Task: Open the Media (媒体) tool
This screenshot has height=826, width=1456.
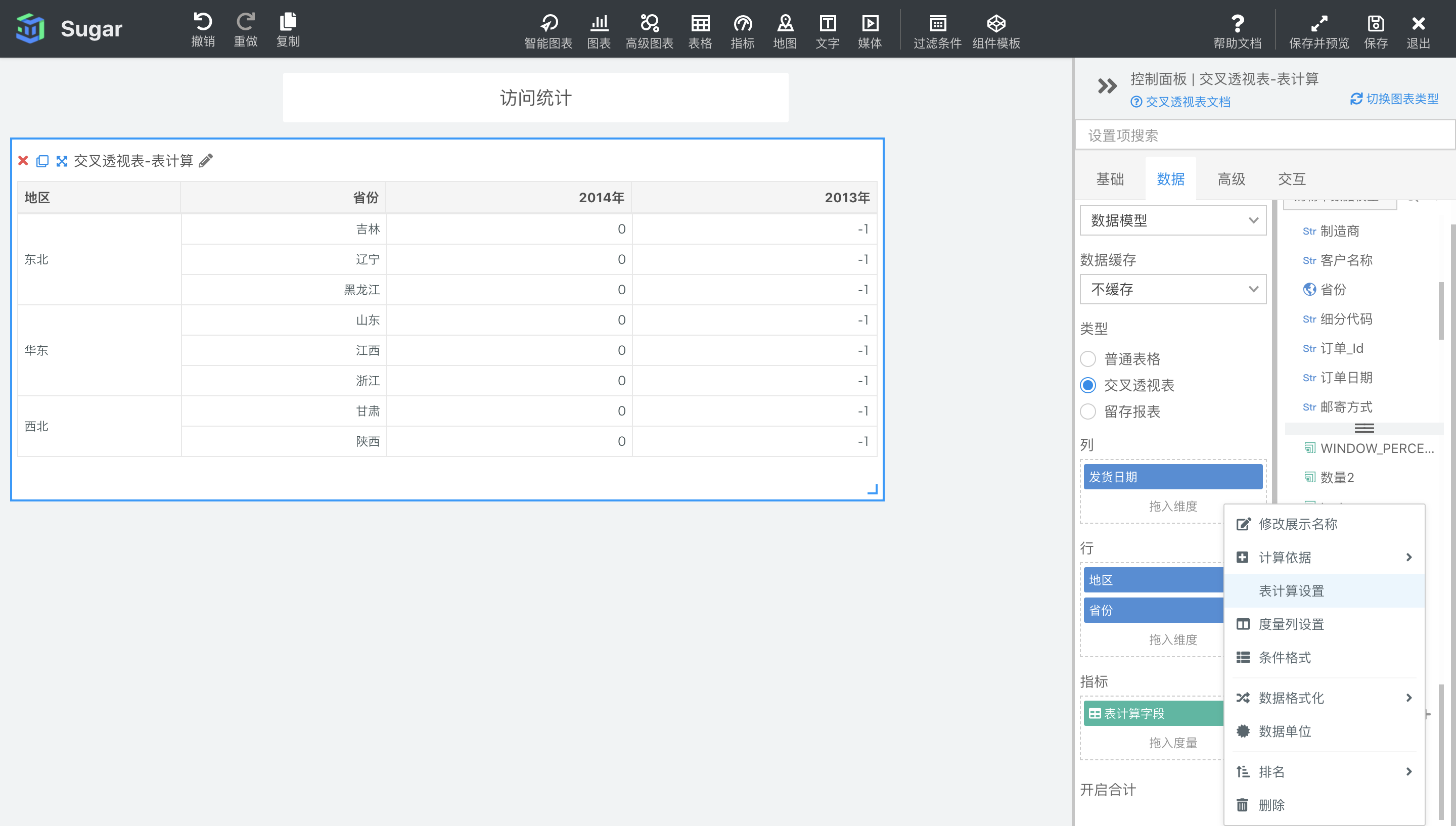Action: click(870, 31)
